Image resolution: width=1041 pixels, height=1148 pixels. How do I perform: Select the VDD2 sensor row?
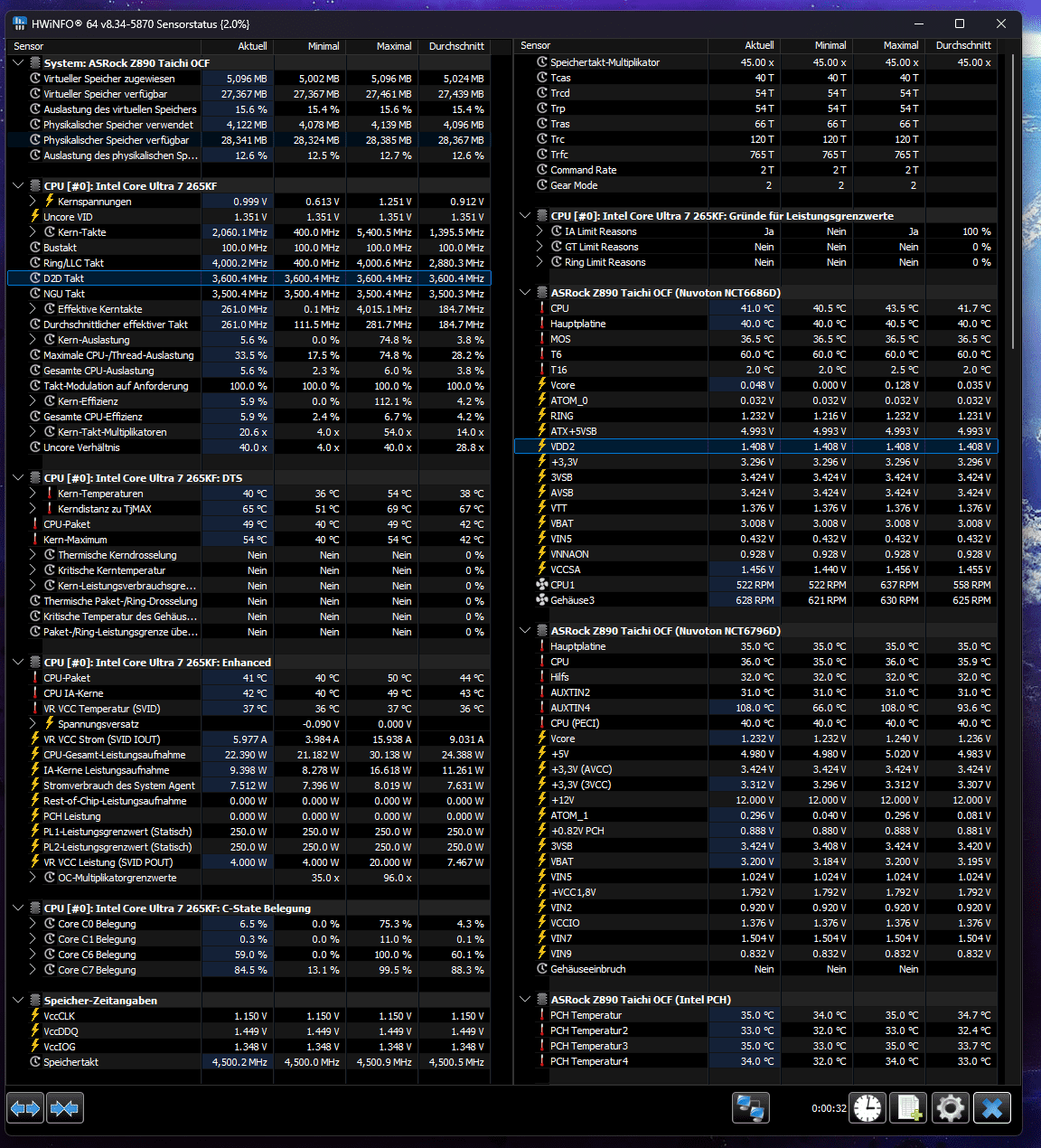755,447
